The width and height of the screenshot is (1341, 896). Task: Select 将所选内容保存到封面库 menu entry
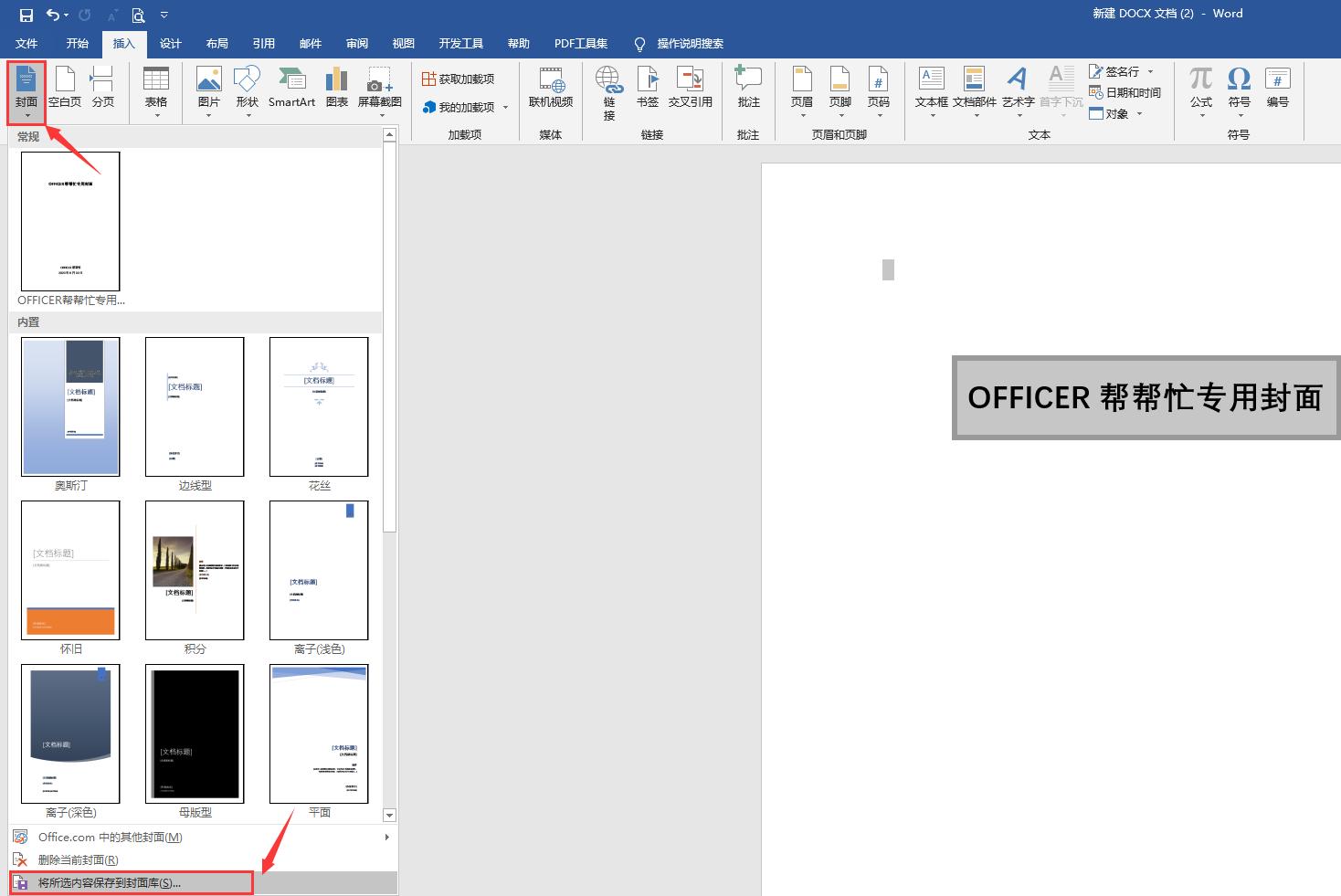(110, 883)
